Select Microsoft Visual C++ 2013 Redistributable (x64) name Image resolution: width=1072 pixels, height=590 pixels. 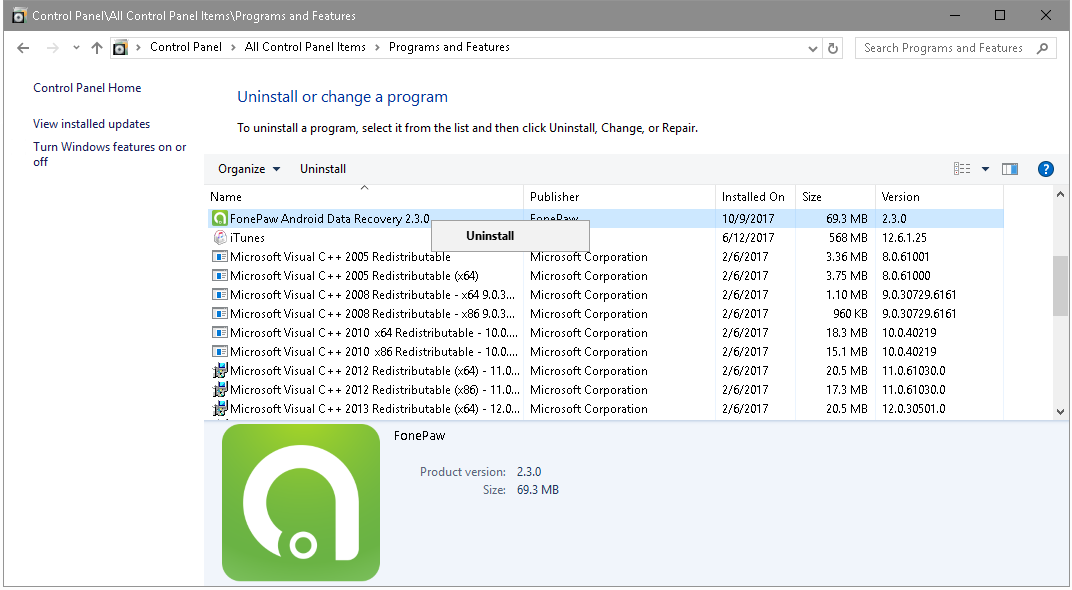(x=375, y=409)
